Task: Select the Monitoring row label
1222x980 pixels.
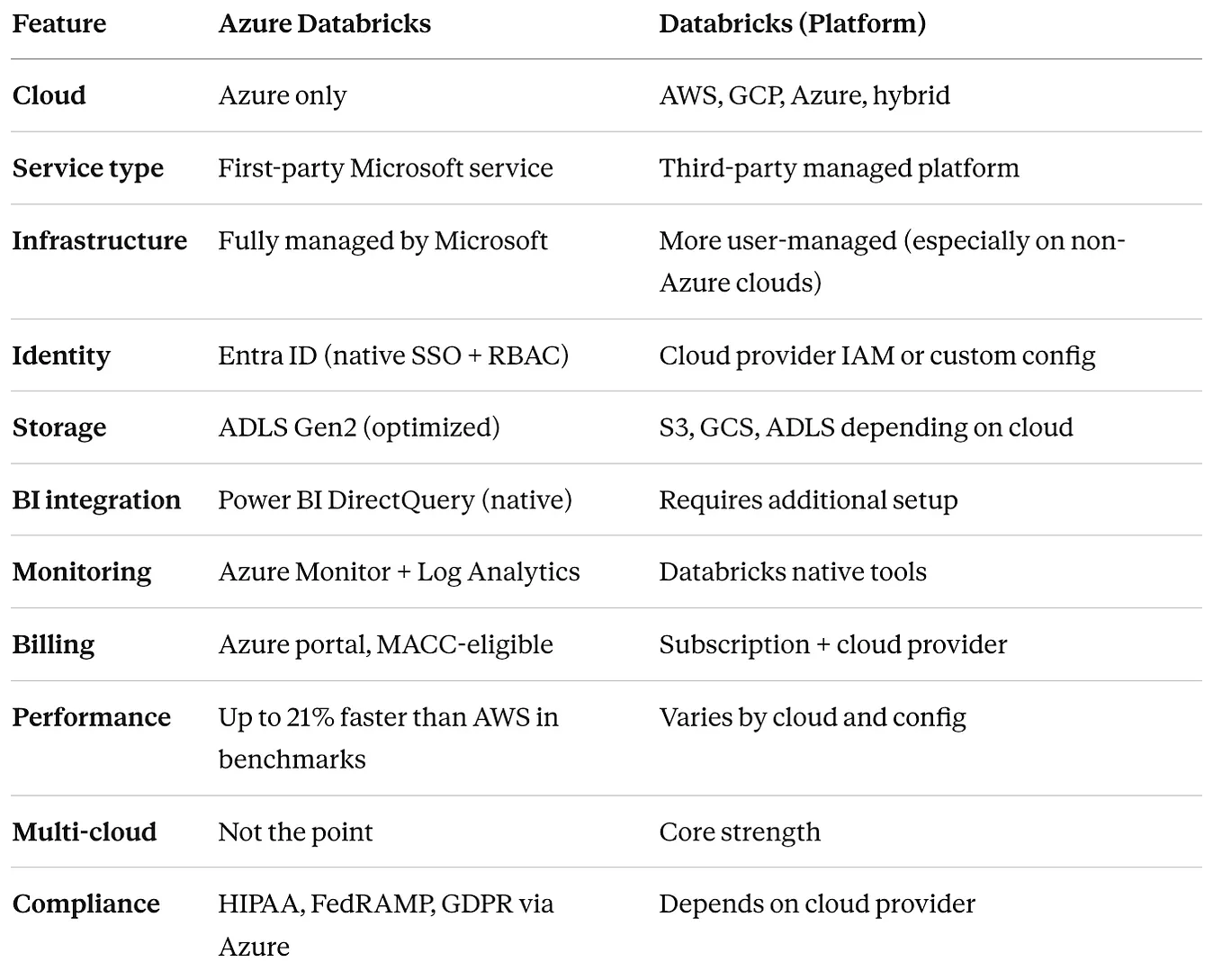Action: (82, 572)
